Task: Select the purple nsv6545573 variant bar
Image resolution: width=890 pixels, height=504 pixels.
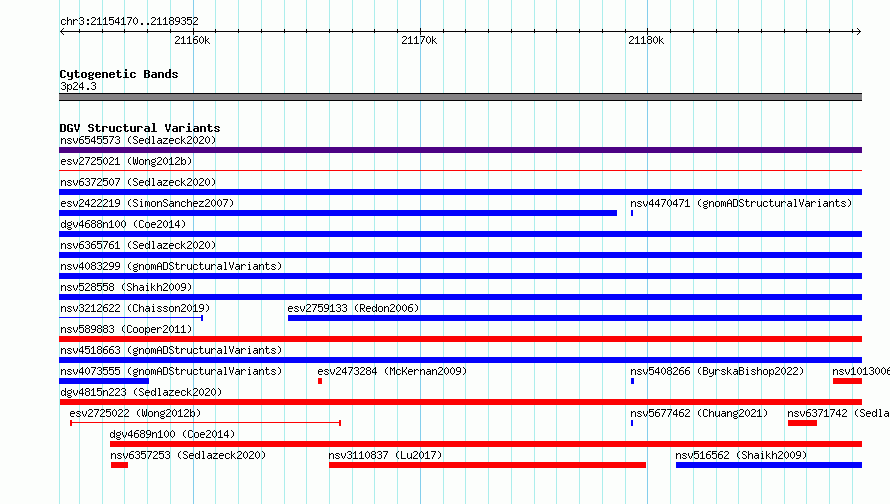Action: coord(460,150)
